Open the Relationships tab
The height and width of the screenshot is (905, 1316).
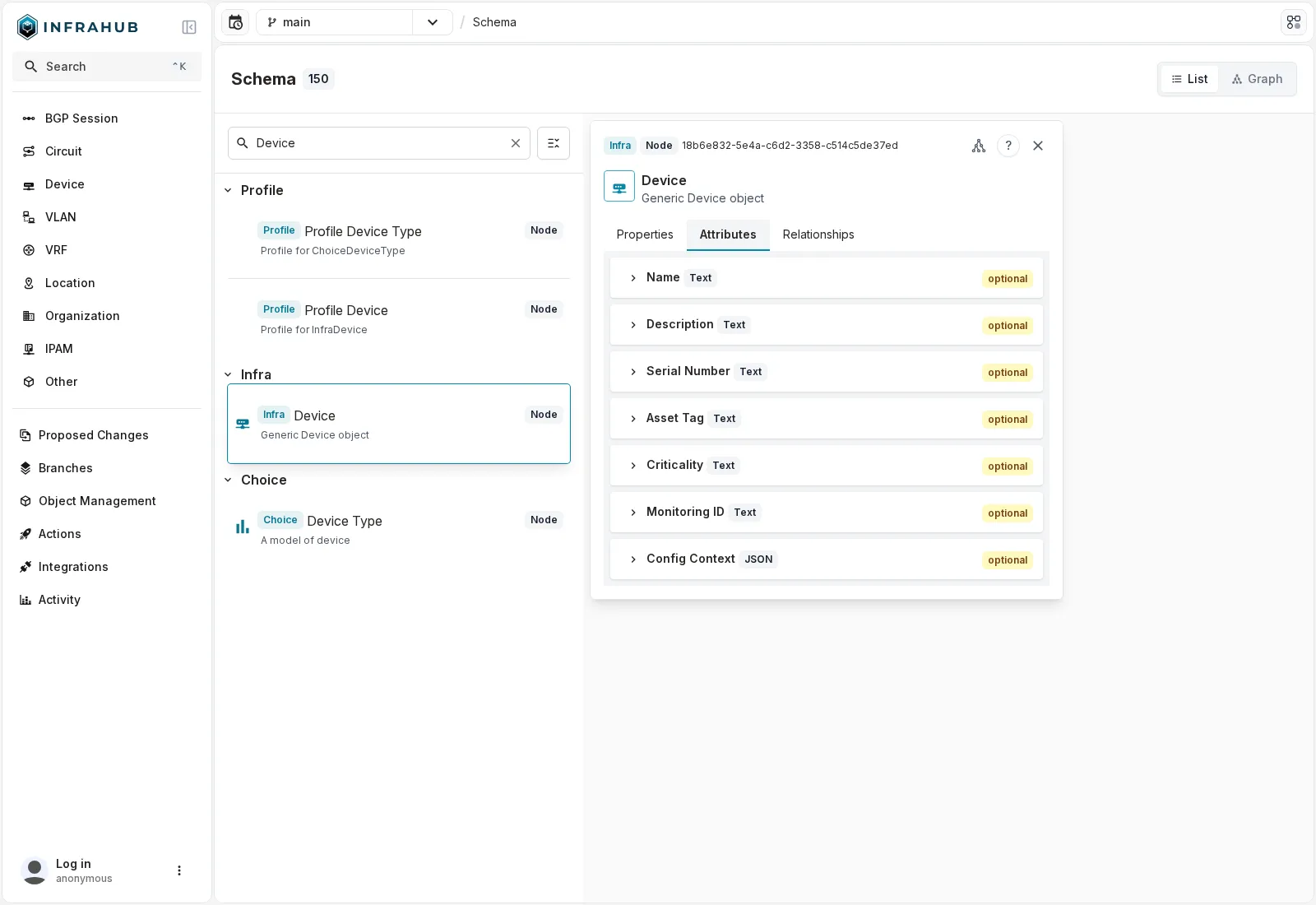coord(818,234)
